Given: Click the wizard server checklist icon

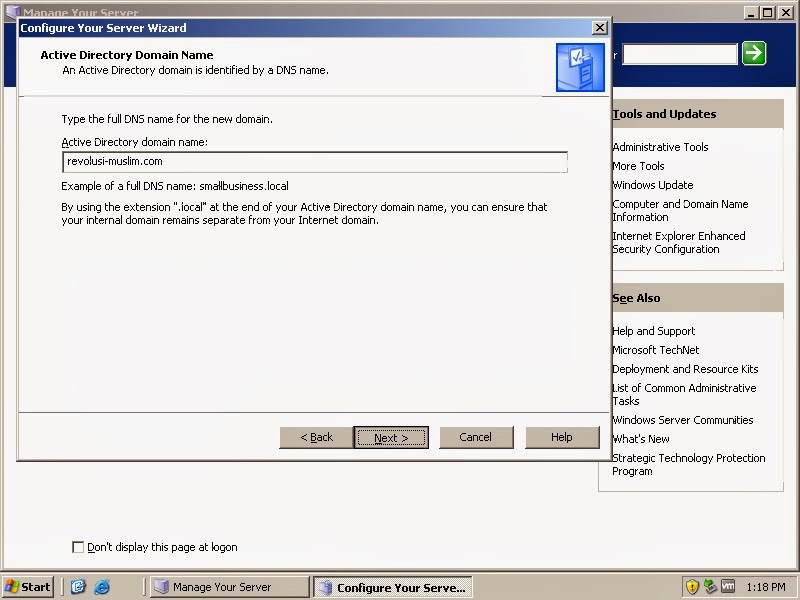Looking at the screenshot, I should click(x=580, y=67).
